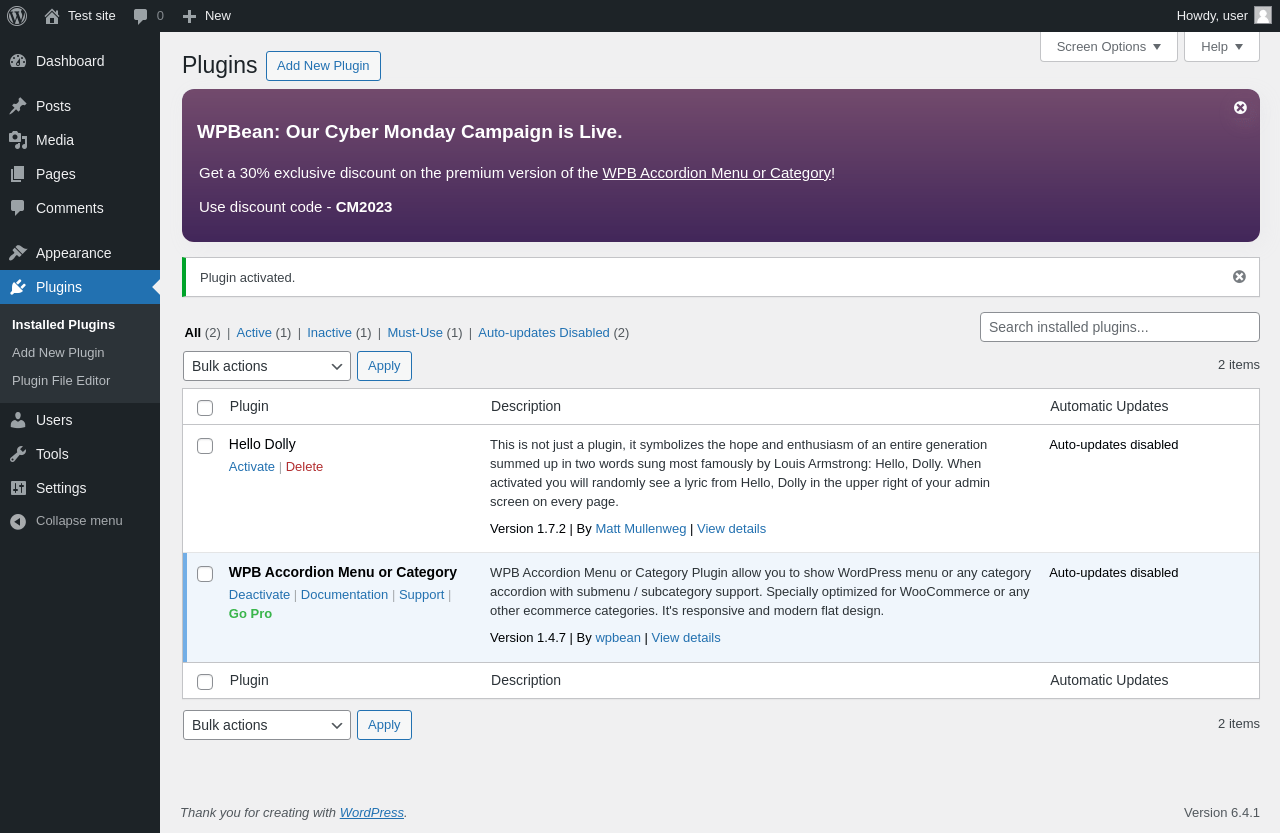Filter plugins by Active
This screenshot has width=1280, height=833.
[254, 332]
